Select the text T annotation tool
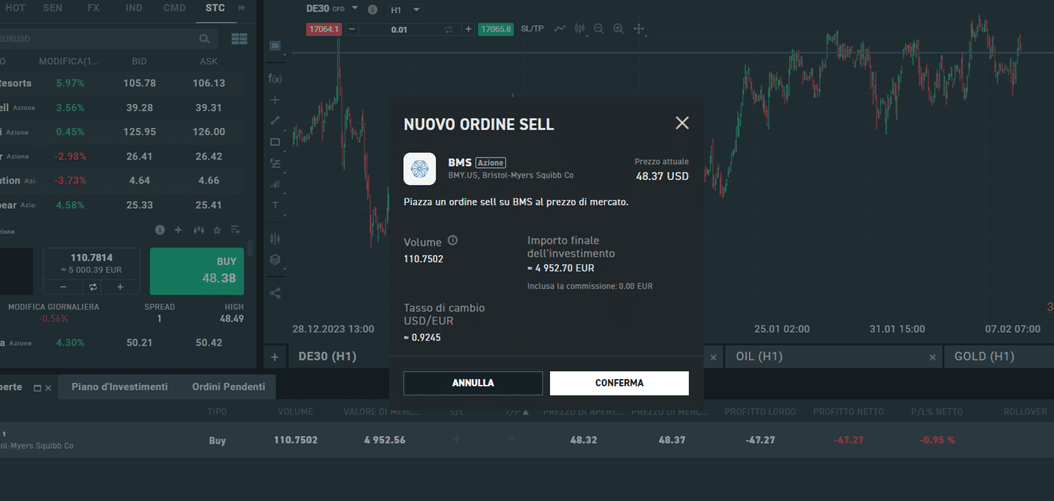The width and height of the screenshot is (1054, 501). (275, 205)
